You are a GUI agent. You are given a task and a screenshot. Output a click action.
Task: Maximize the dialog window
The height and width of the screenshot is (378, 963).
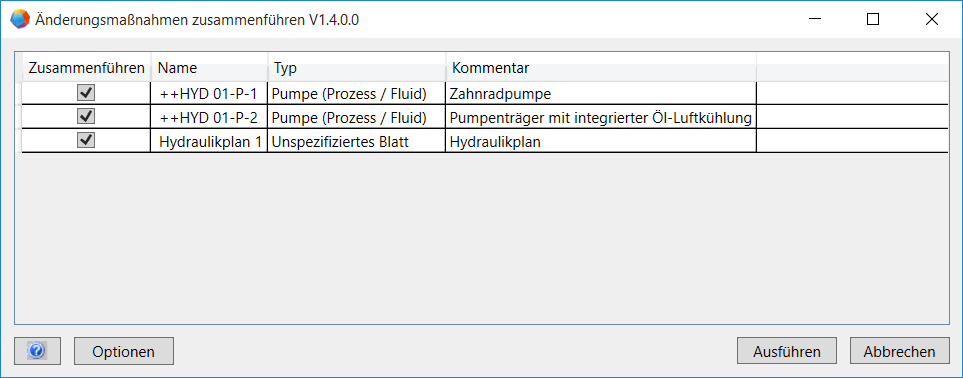pyautogui.click(x=873, y=19)
